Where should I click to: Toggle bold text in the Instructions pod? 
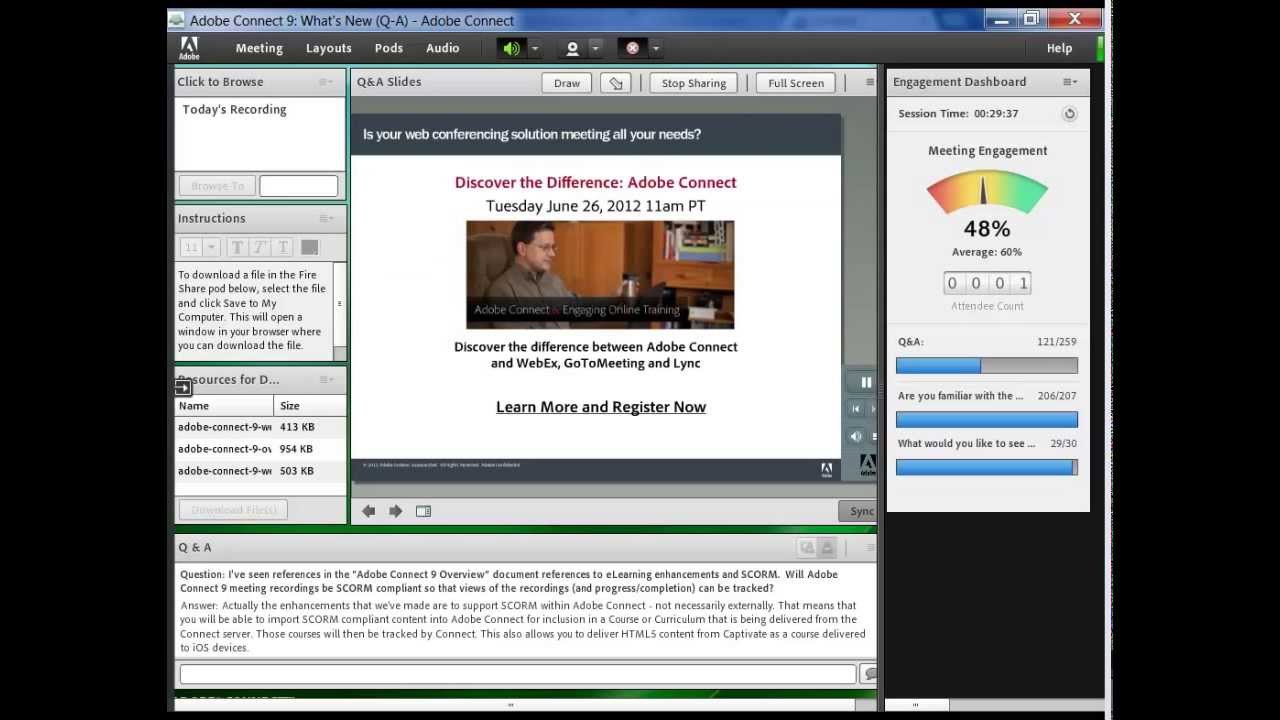tap(237, 247)
